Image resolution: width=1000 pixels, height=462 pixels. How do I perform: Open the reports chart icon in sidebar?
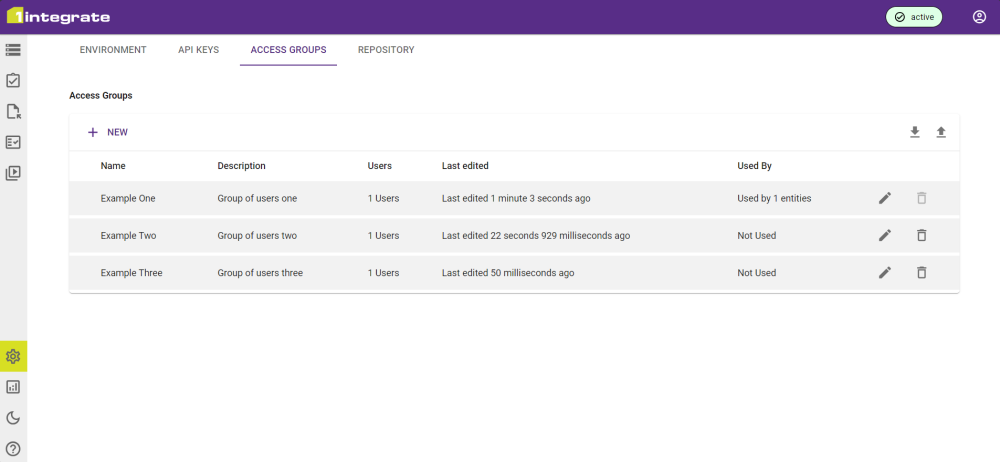click(x=13, y=387)
